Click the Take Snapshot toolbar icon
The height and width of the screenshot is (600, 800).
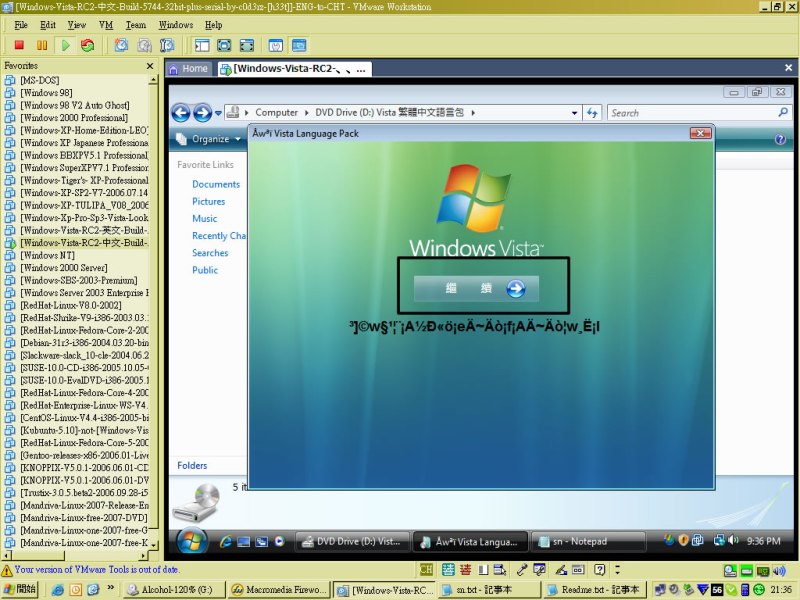click(x=121, y=45)
